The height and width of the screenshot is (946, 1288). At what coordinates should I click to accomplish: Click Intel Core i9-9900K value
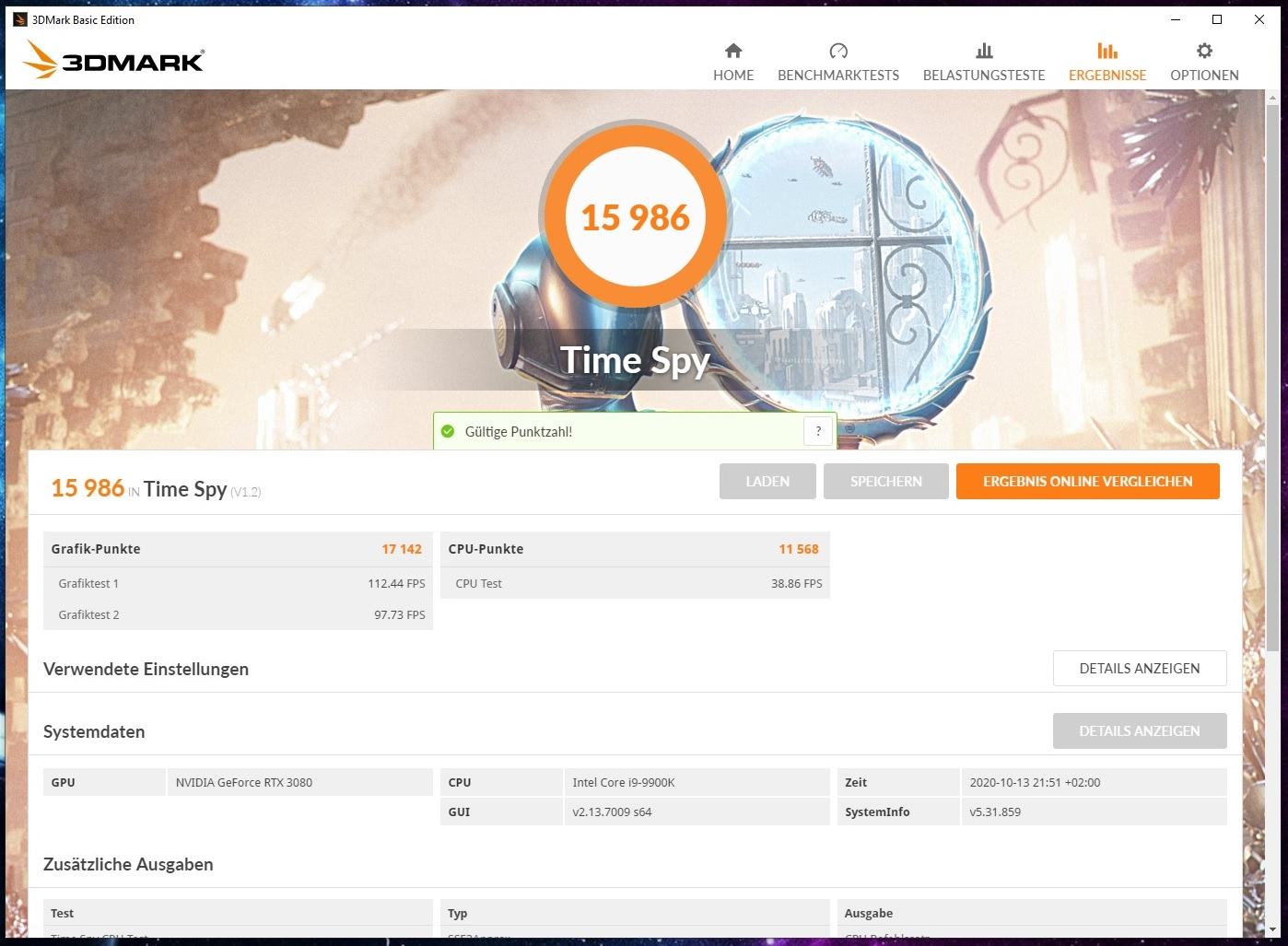pyautogui.click(x=624, y=782)
